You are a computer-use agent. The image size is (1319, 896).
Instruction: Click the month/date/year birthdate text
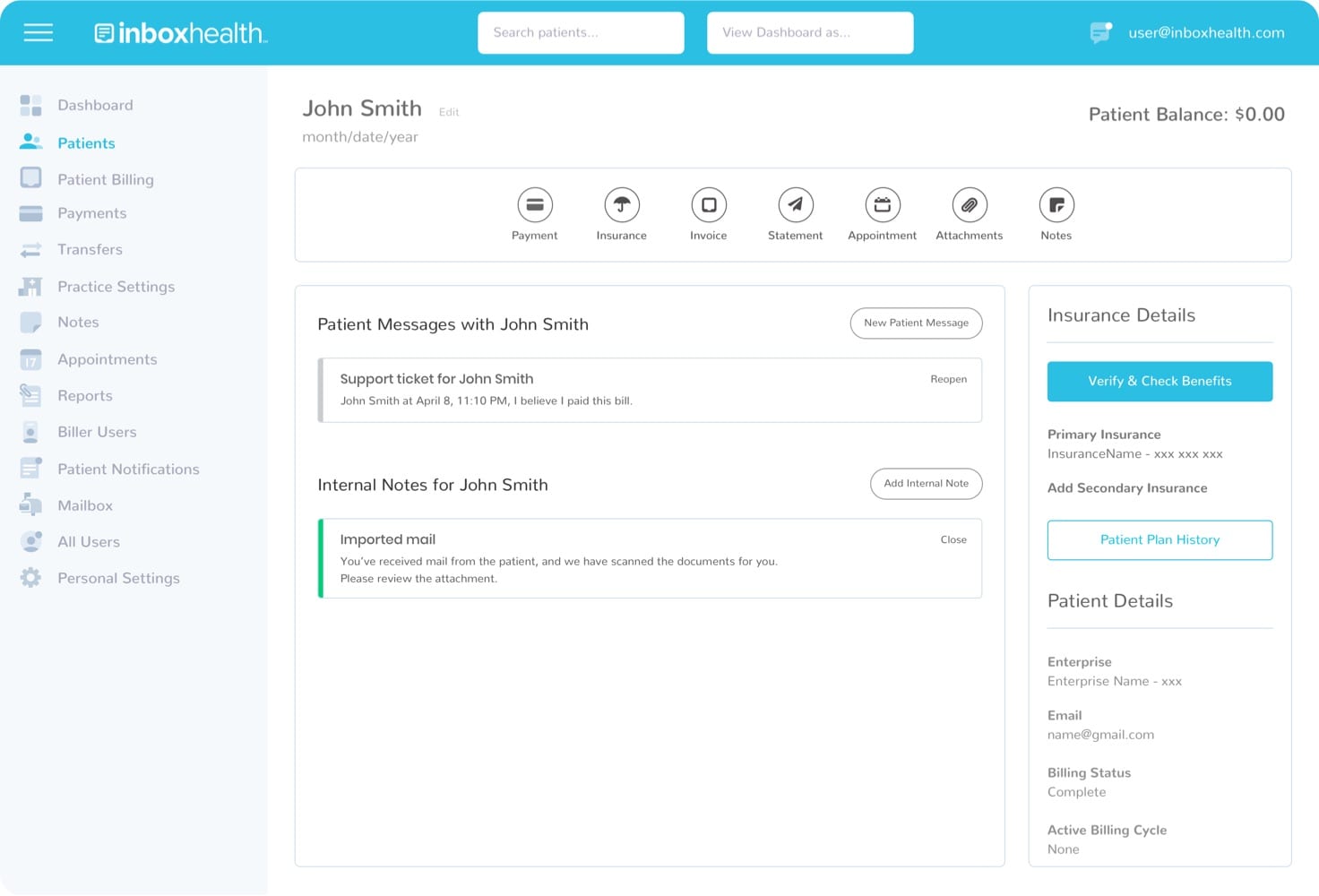360,137
